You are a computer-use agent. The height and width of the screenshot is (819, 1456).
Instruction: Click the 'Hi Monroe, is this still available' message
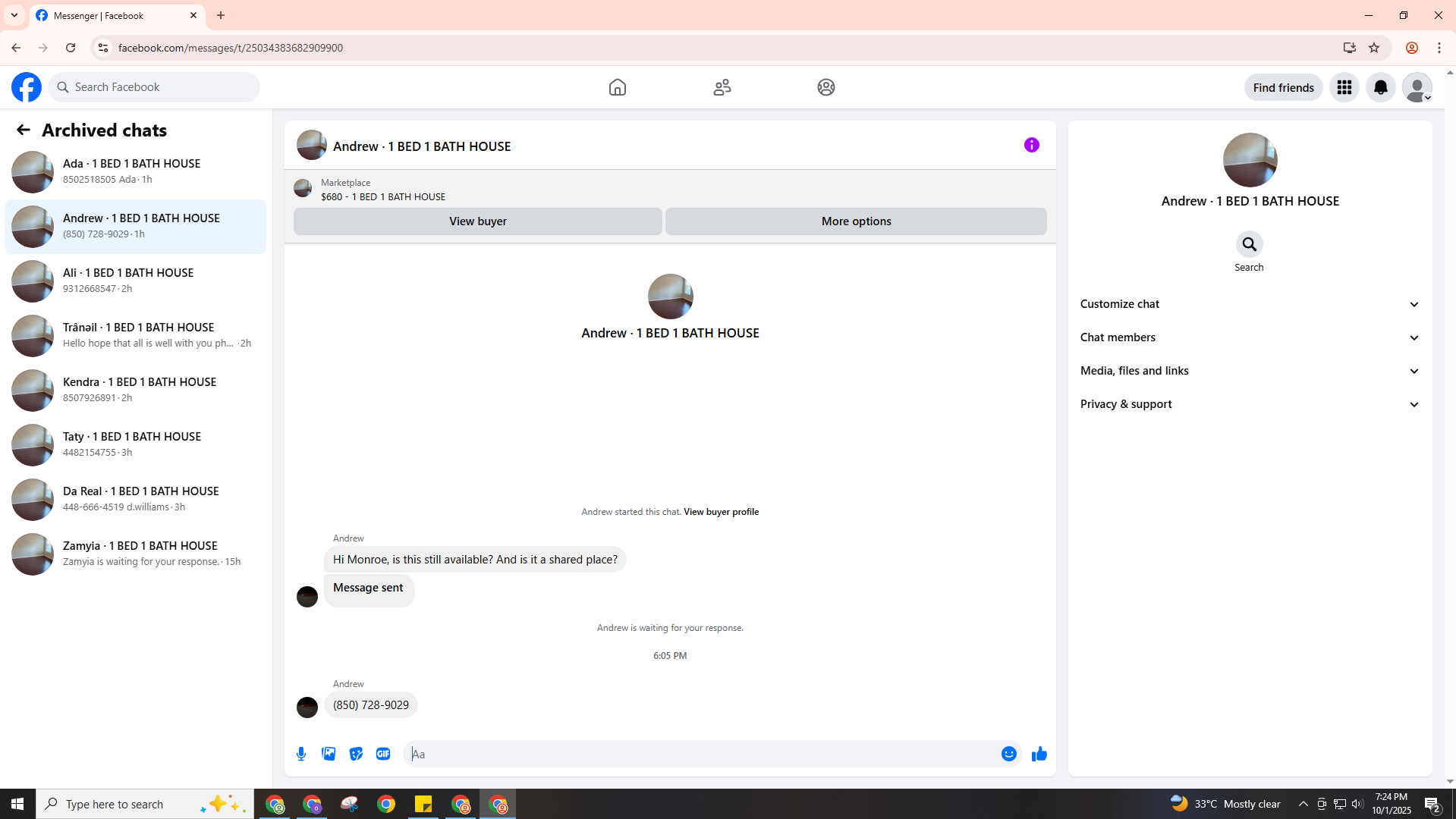(475, 560)
